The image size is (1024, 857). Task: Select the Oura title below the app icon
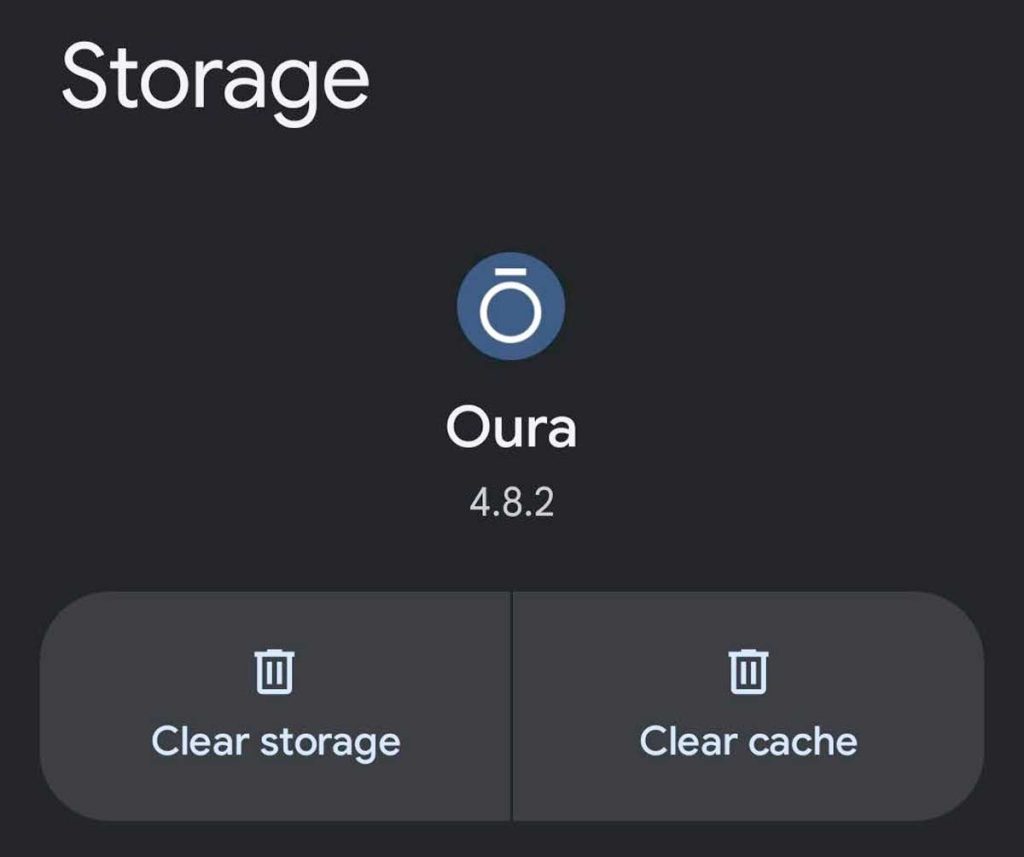pos(511,428)
